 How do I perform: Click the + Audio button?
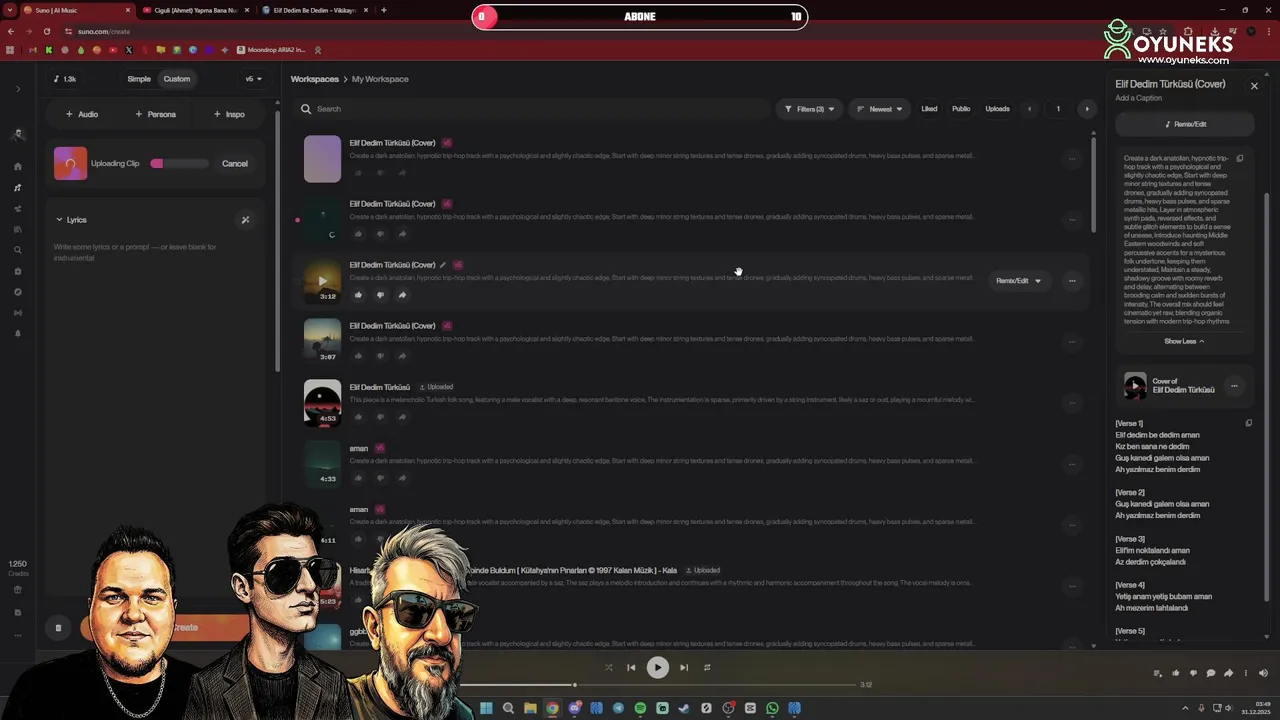coord(82,114)
